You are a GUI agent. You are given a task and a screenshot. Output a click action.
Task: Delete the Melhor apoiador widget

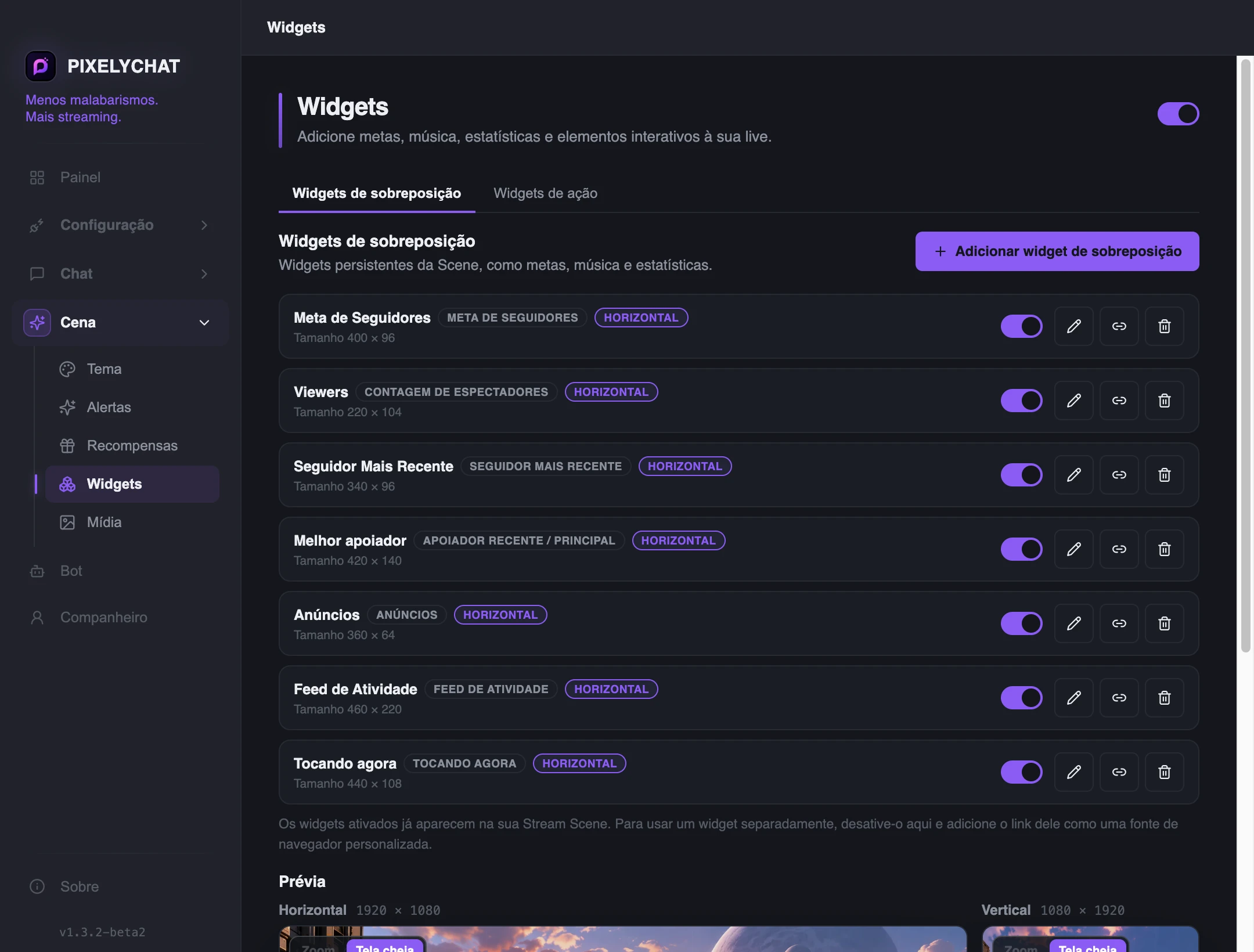1164,549
